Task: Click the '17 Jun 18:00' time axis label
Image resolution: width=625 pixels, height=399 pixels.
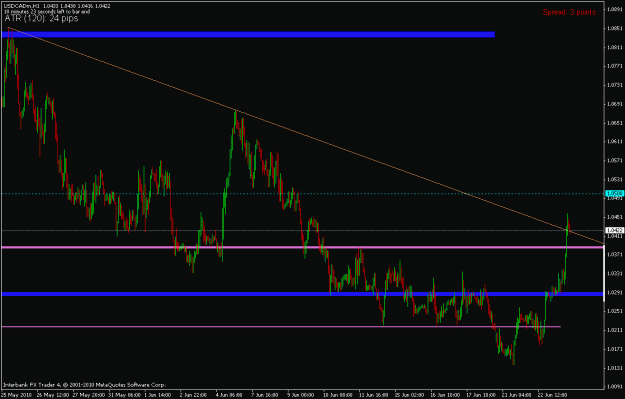Action: coord(481,395)
